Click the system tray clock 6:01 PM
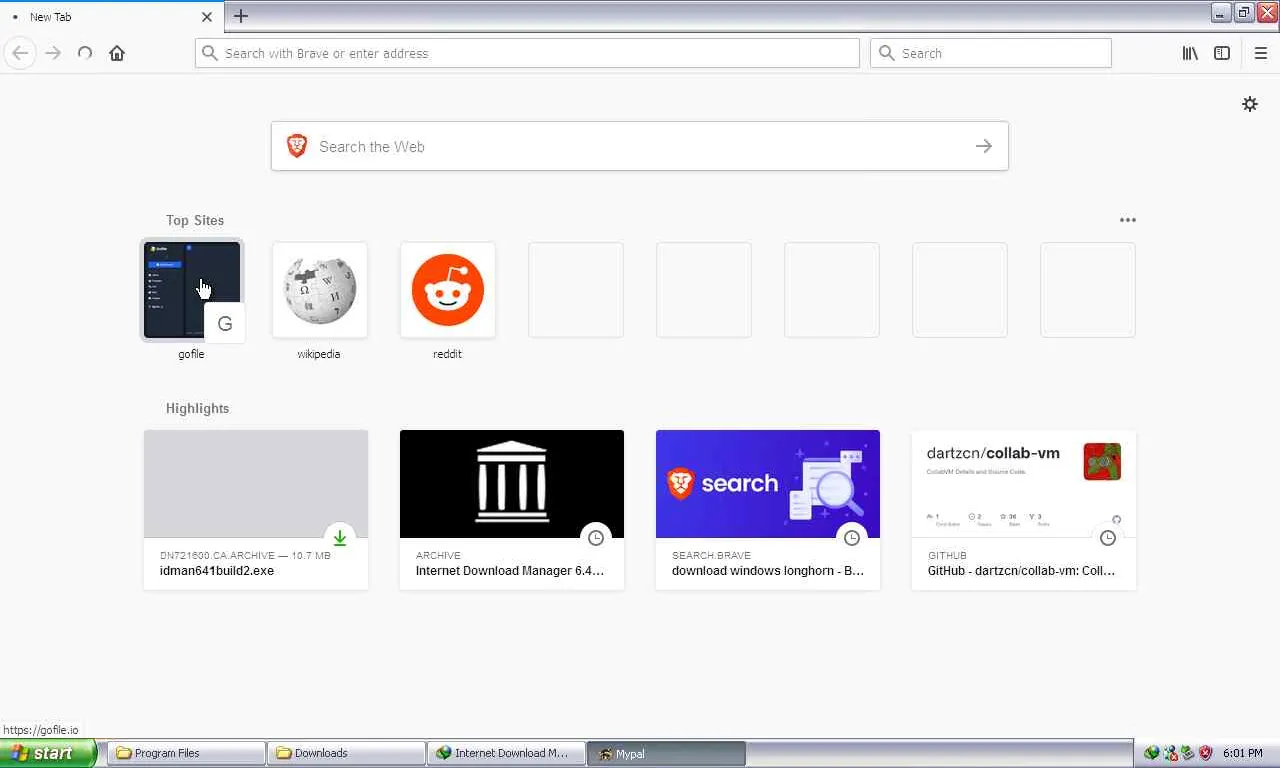The width and height of the screenshot is (1280, 768). [x=1242, y=753]
